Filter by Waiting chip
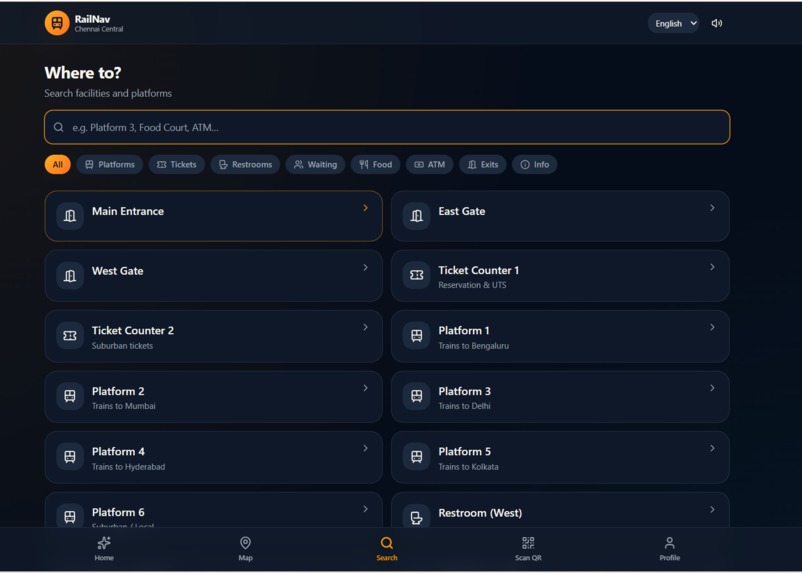Viewport: 802px width, 573px height. [x=315, y=164]
